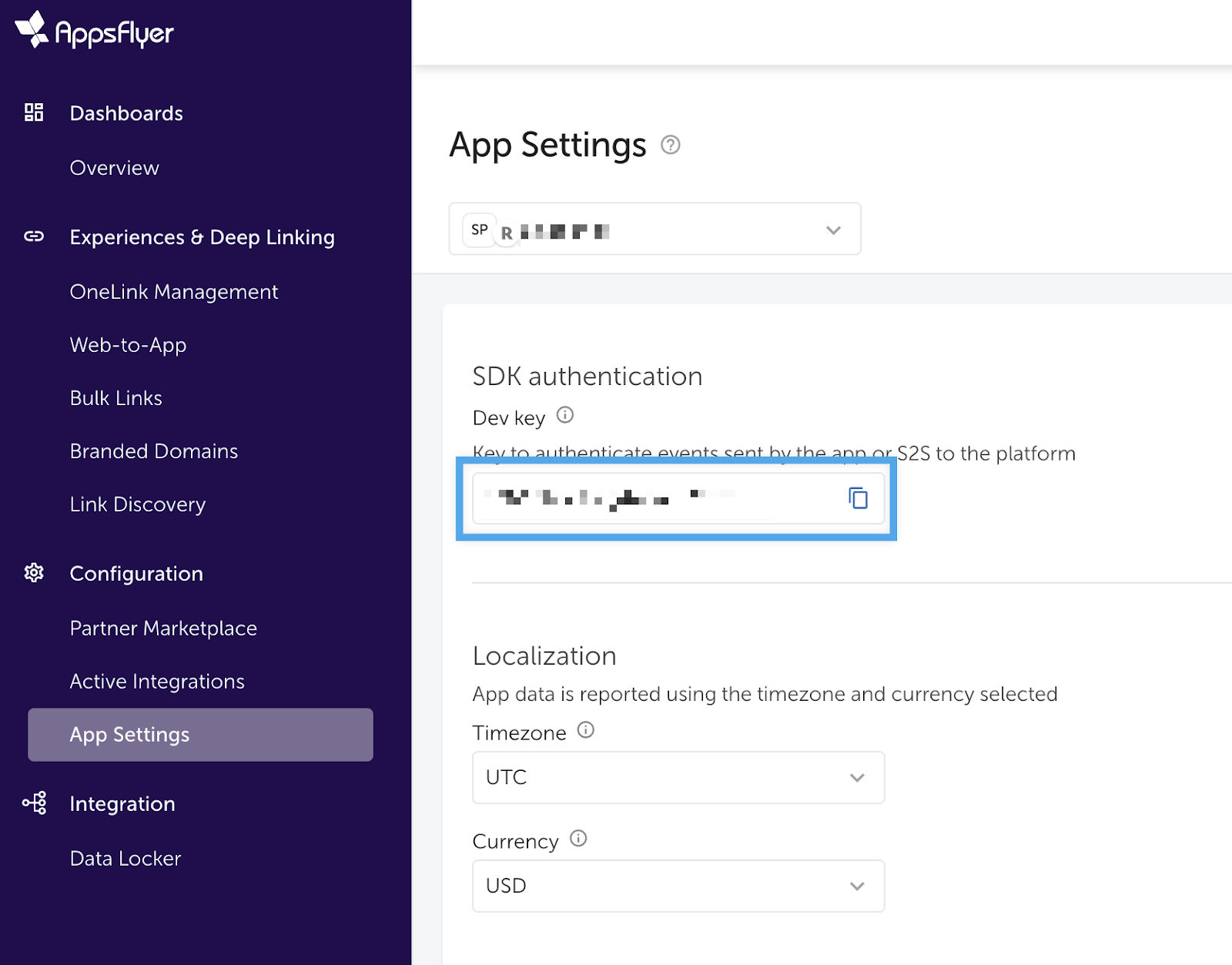The image size is (1232, 965).
Task: Open the Timezone UTC dropdown
Action: (x=678, y=777)
